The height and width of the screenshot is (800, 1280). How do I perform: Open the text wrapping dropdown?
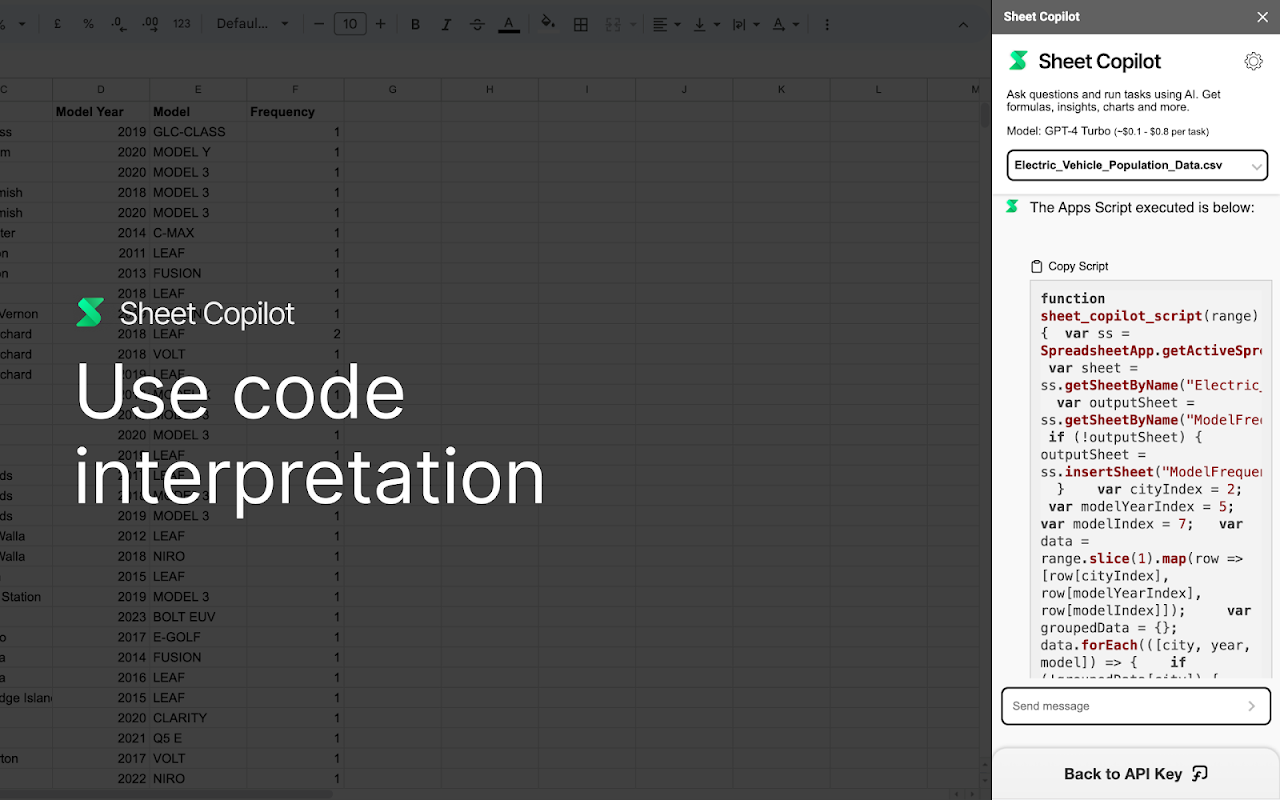pos(745,24)
